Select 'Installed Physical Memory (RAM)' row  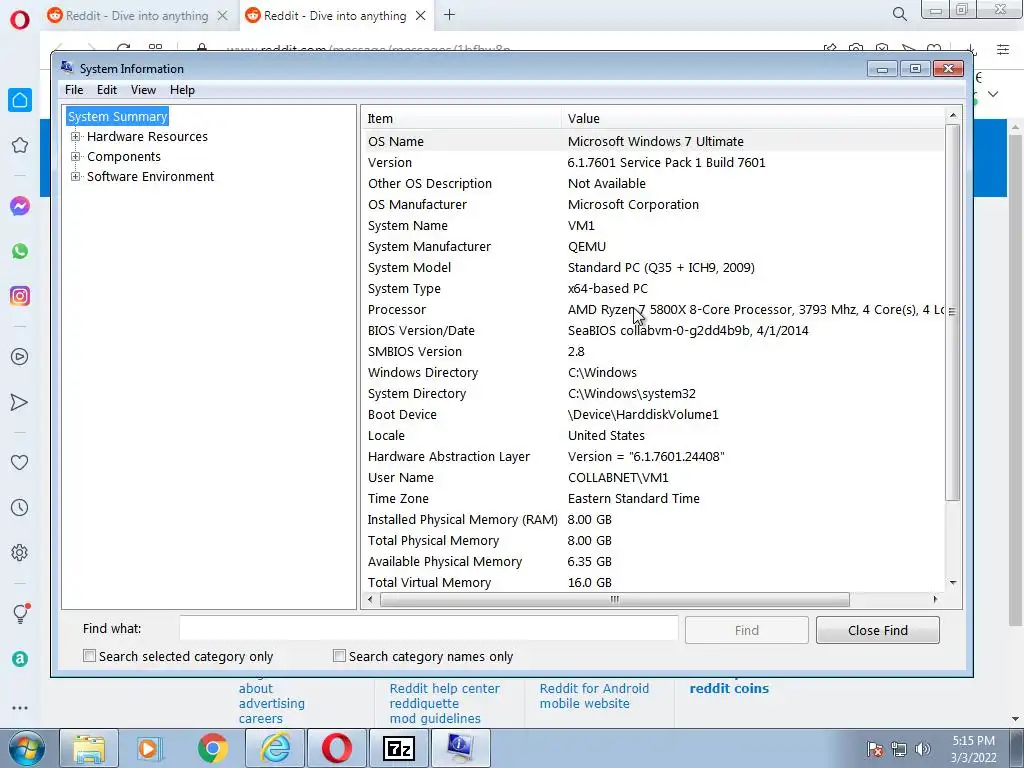click(x=653, y=520)
